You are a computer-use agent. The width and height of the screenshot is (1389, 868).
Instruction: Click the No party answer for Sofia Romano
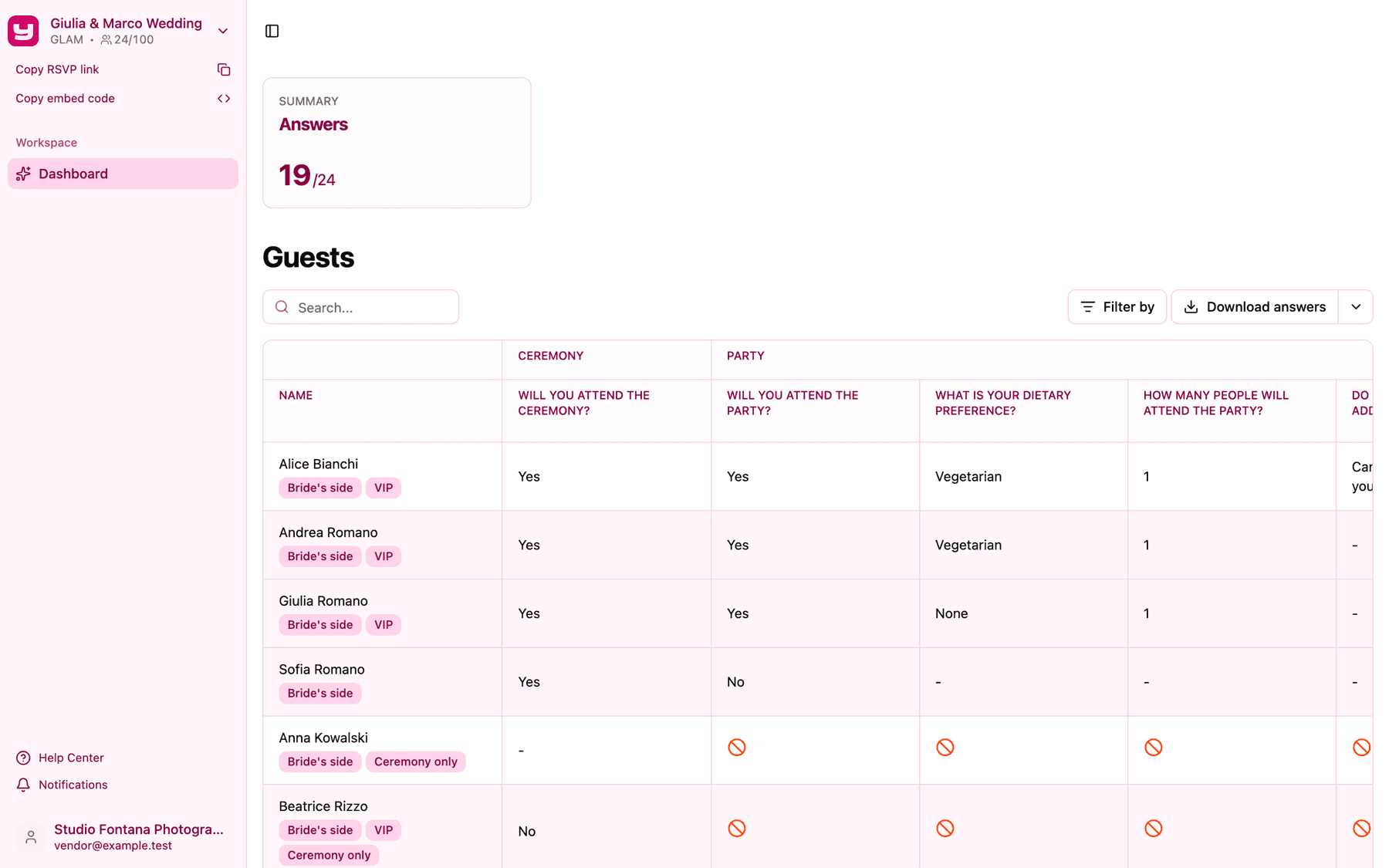(735, 682)
